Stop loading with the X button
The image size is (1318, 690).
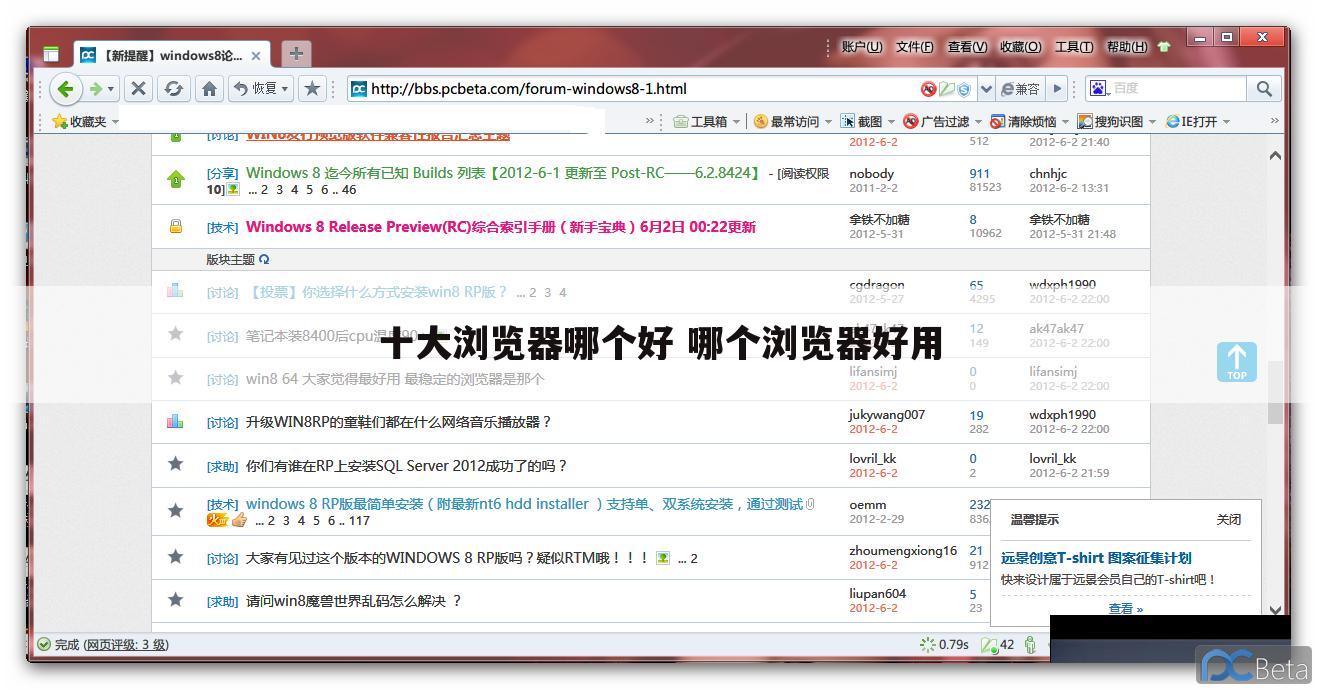[x=139, y=89]
